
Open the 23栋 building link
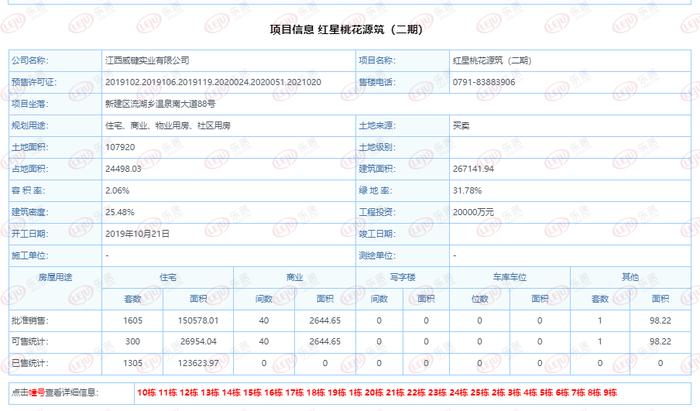pyautogui.click(x=438, y=393)
